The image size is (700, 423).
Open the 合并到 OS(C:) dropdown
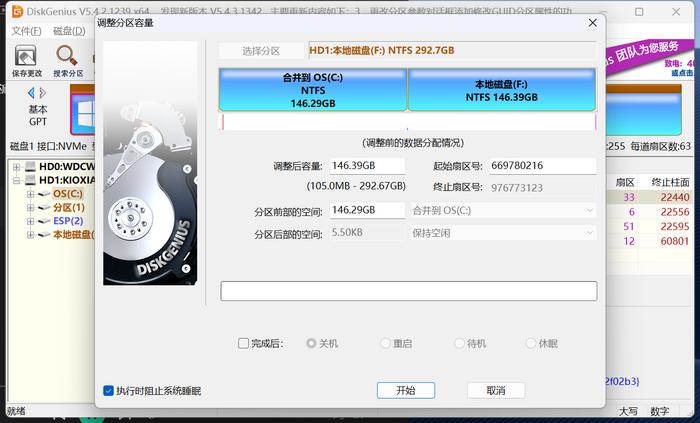(x=503, y=210)
